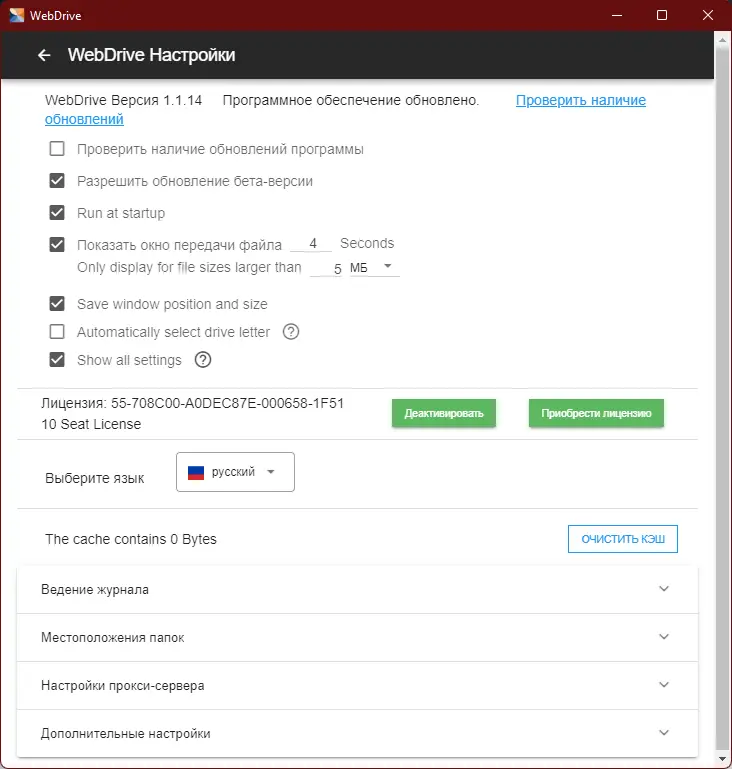The image size is (732, 769).
Task: Uncheck Show all settings
Action: click(57, 359)
